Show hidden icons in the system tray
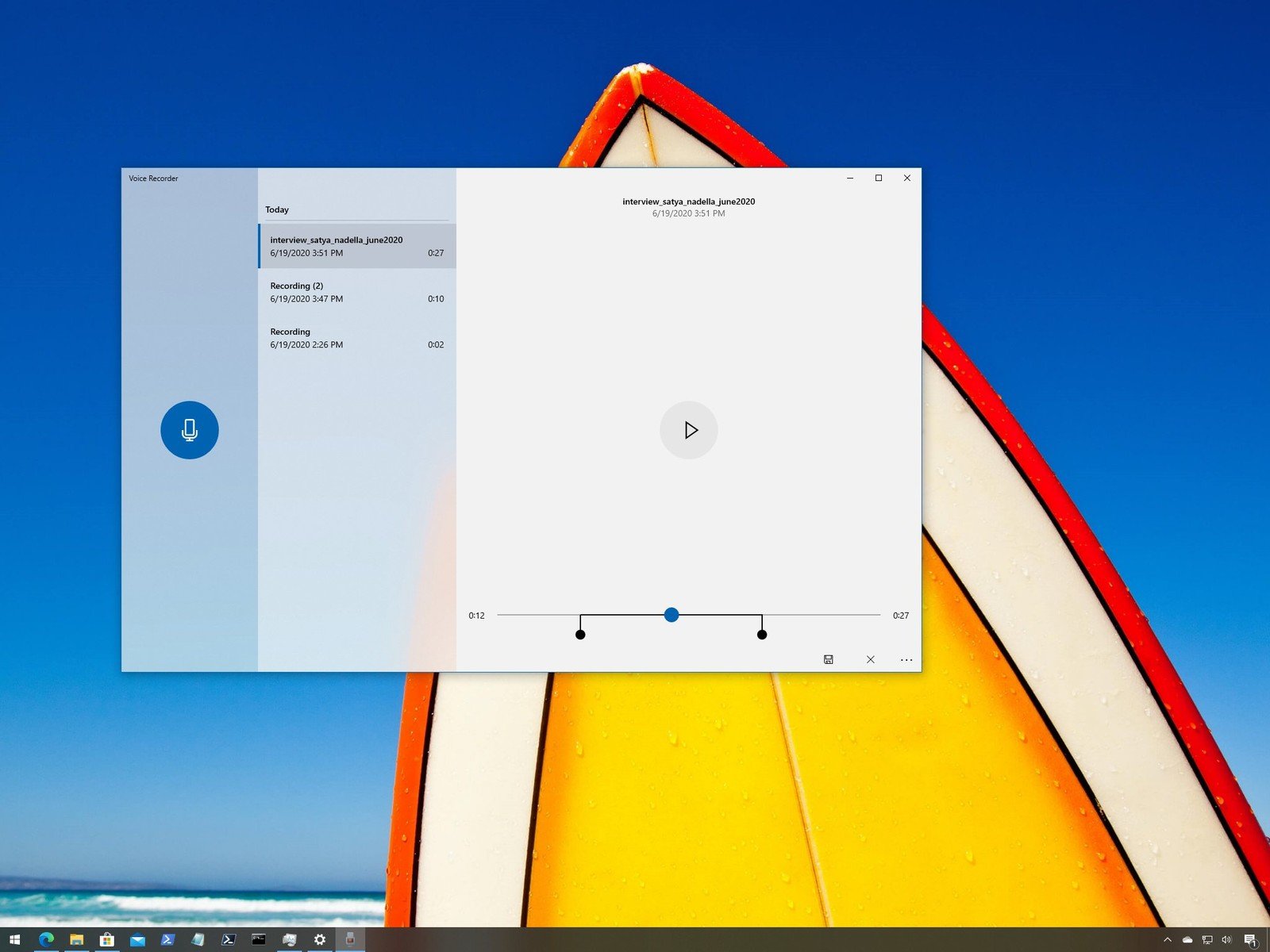 (1167, 939)
